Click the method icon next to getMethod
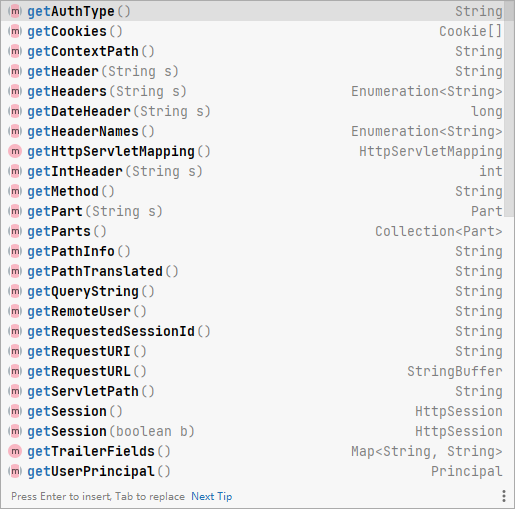The height and width of the screenshot is (509, 515). [x=15, y=191]
